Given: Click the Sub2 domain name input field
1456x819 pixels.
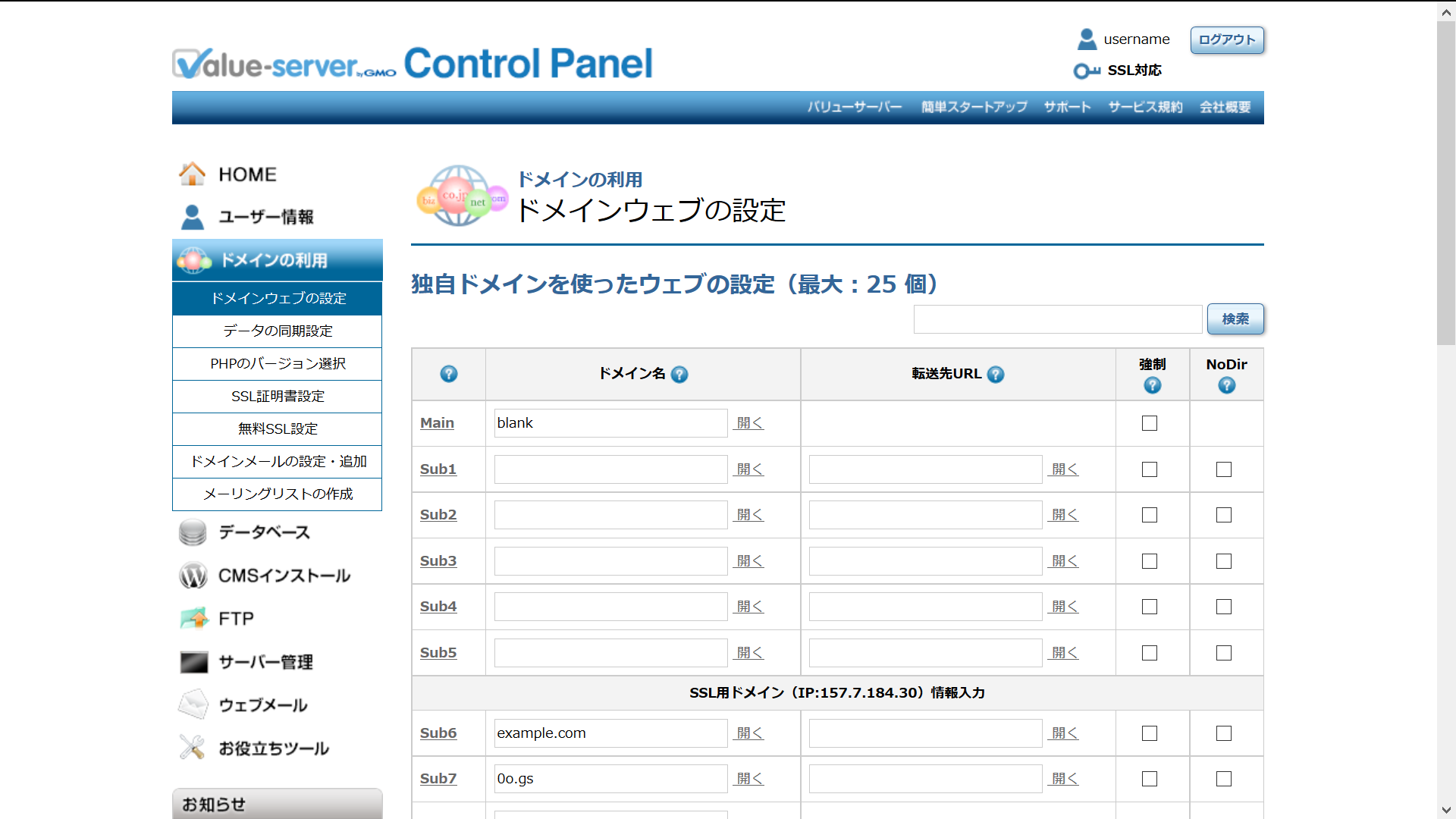Looking at the screenshot, I should tap(610, 515).
